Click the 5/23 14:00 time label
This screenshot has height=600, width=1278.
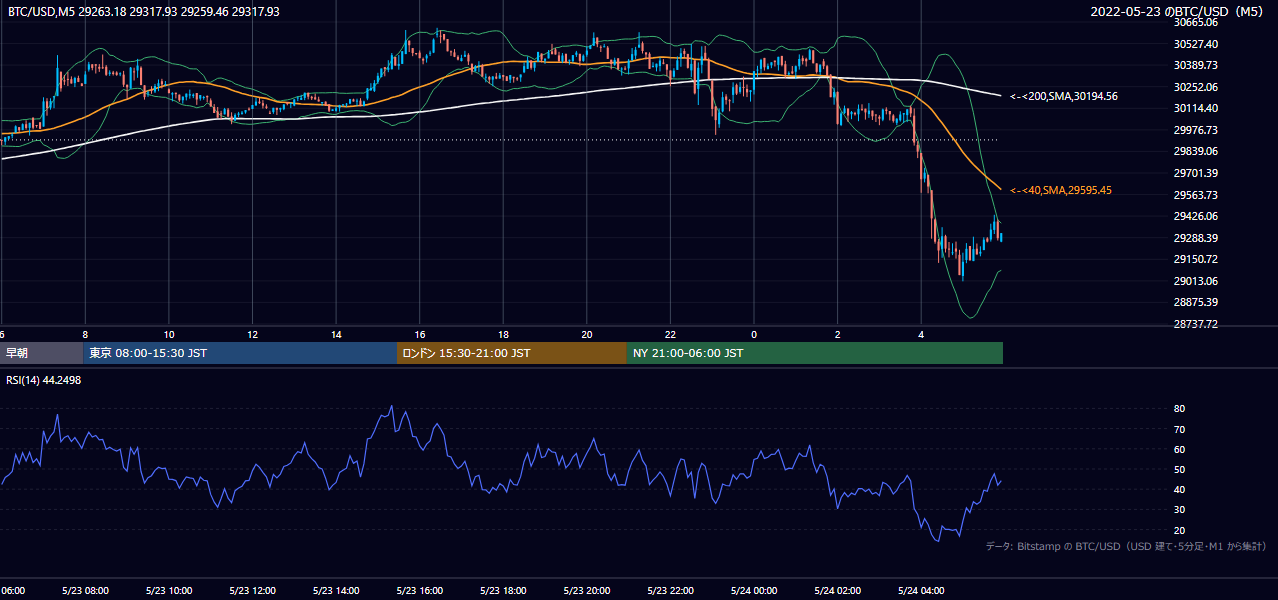[335, 591]
